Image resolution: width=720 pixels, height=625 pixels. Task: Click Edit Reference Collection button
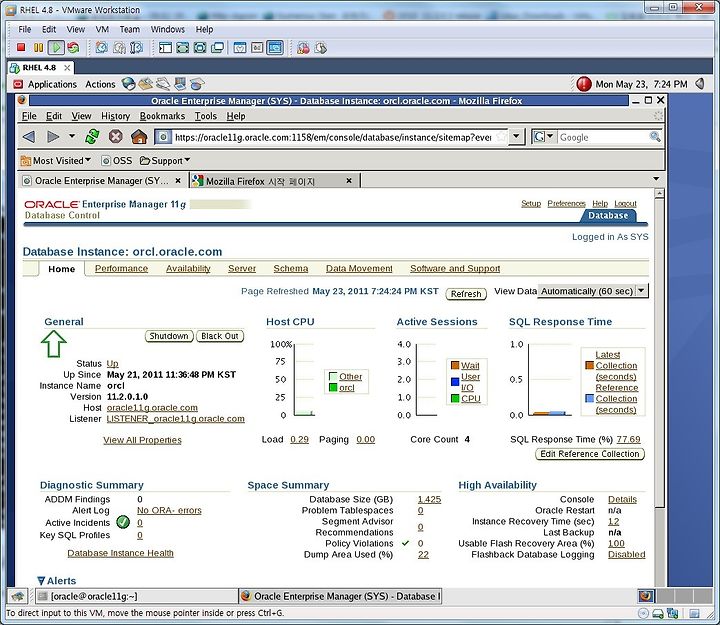[x=590, y=454]
